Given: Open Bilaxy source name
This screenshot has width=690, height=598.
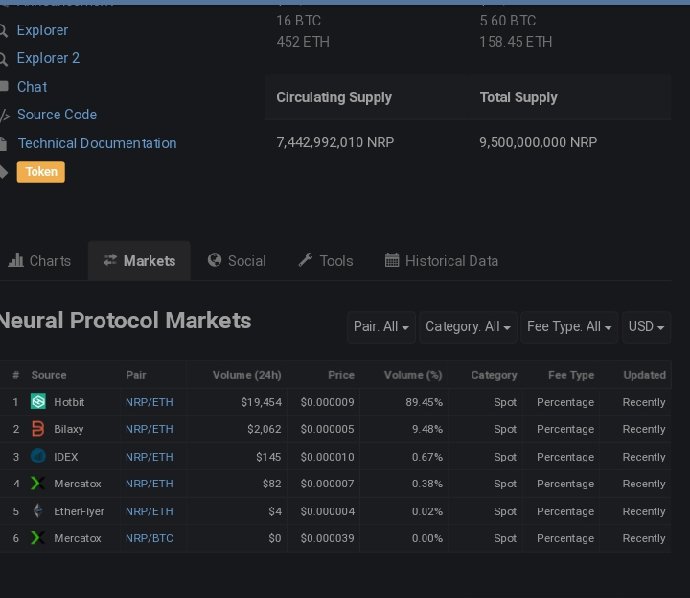Looking at the screenshot, I should pos(69,429).
